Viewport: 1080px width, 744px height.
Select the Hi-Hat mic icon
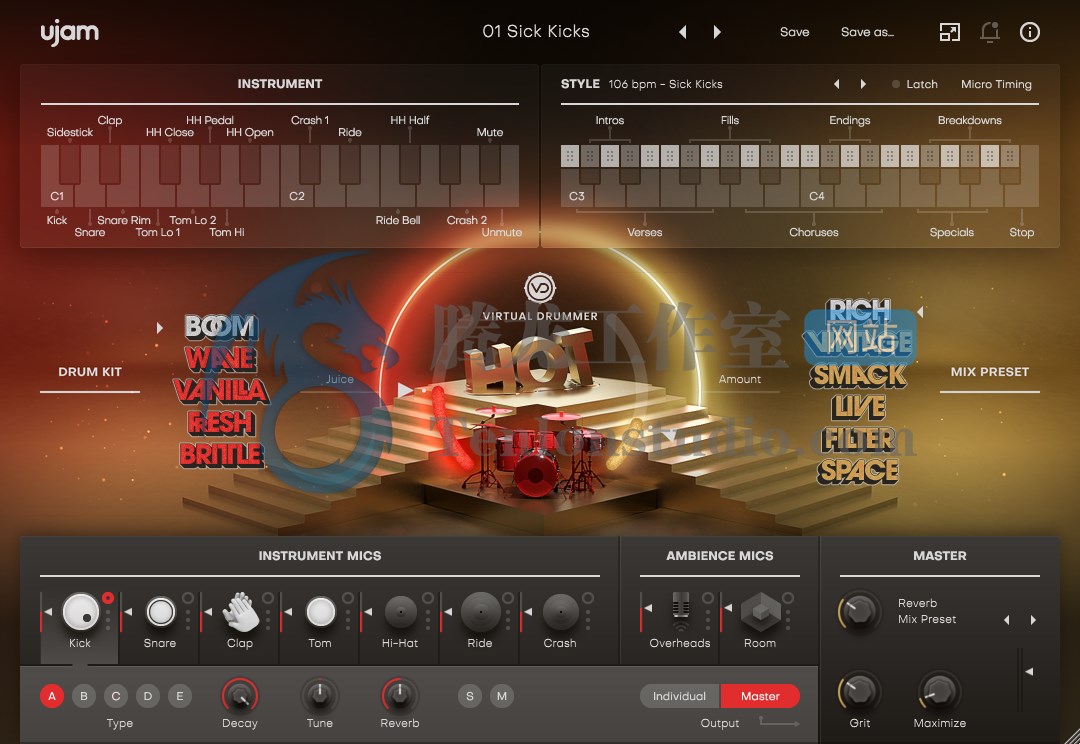400,612
